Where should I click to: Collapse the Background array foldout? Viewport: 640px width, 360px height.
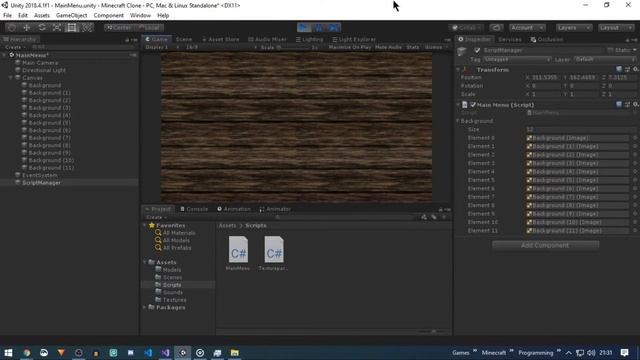coord(458,121)
